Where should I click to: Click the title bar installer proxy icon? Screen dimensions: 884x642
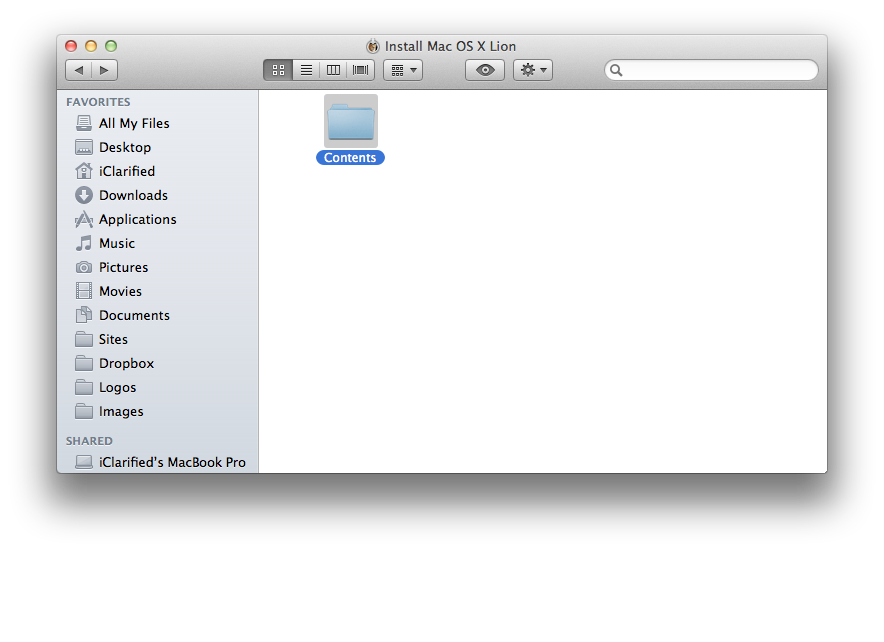point(373,46)
